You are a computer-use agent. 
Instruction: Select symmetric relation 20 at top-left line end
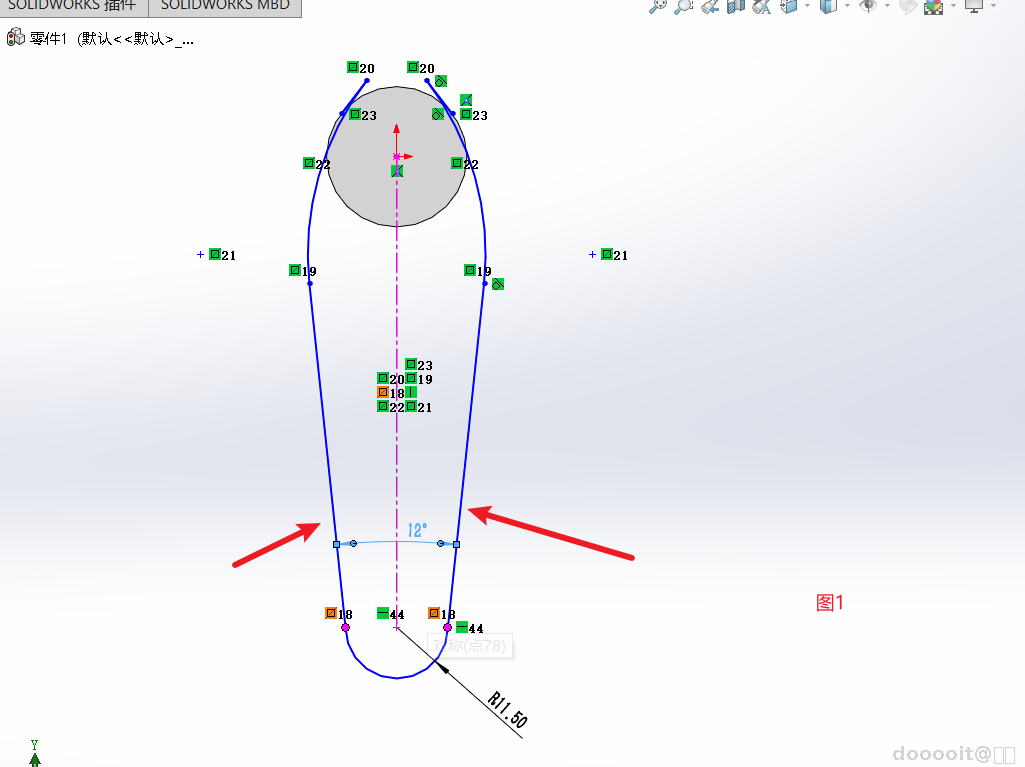click(353, 67)
